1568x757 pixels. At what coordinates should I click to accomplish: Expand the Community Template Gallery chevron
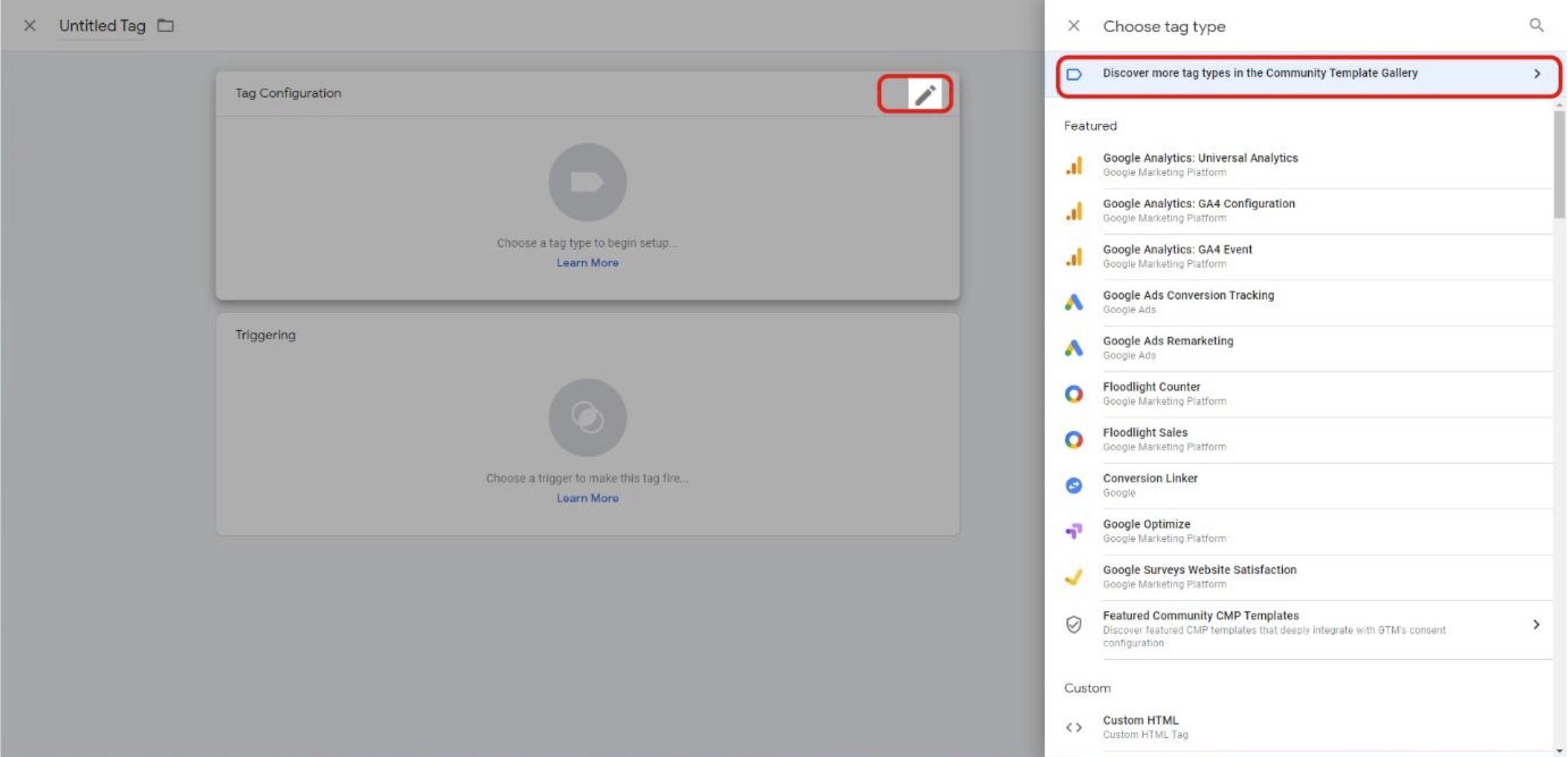point(1538,73)
